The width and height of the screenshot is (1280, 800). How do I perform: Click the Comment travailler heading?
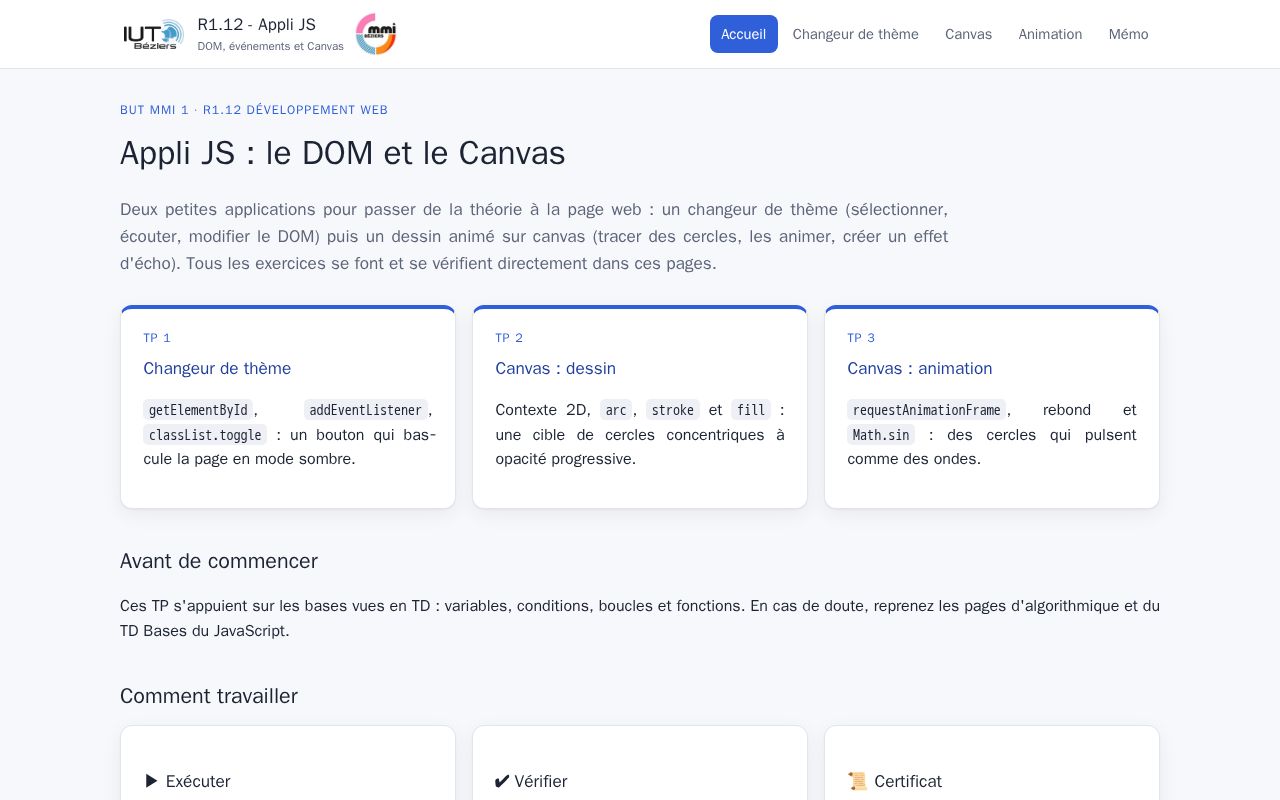tap(209, 696)
